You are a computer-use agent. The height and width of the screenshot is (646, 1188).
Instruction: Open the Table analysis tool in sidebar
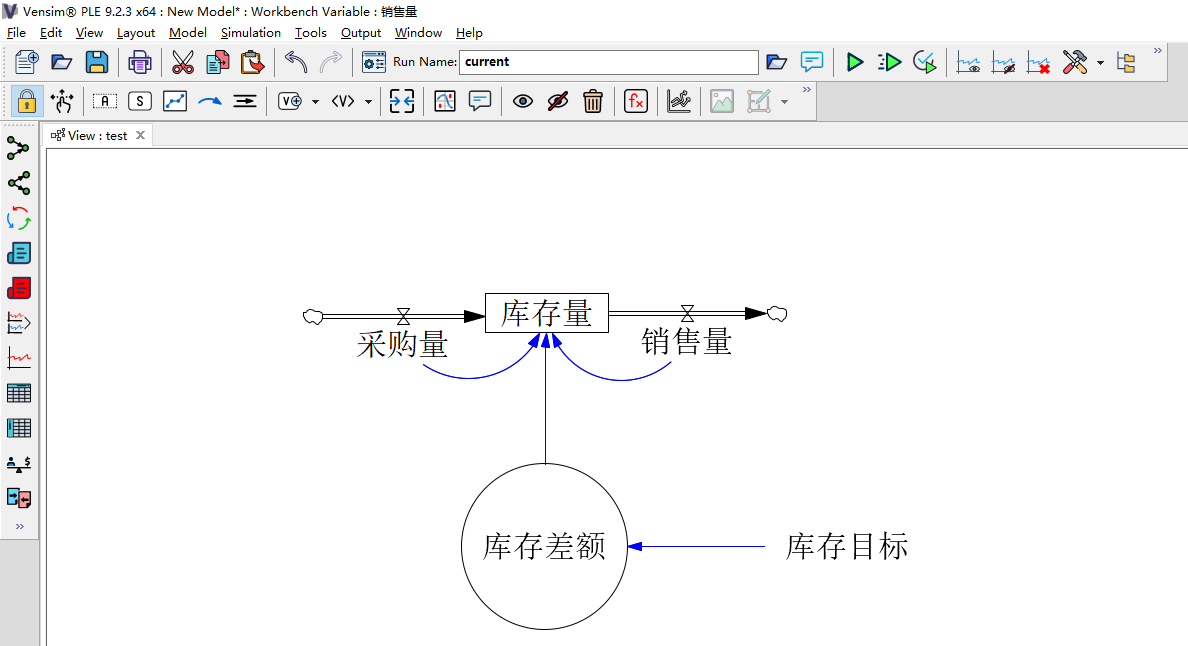pyautogui.click(x=19, y=392)
